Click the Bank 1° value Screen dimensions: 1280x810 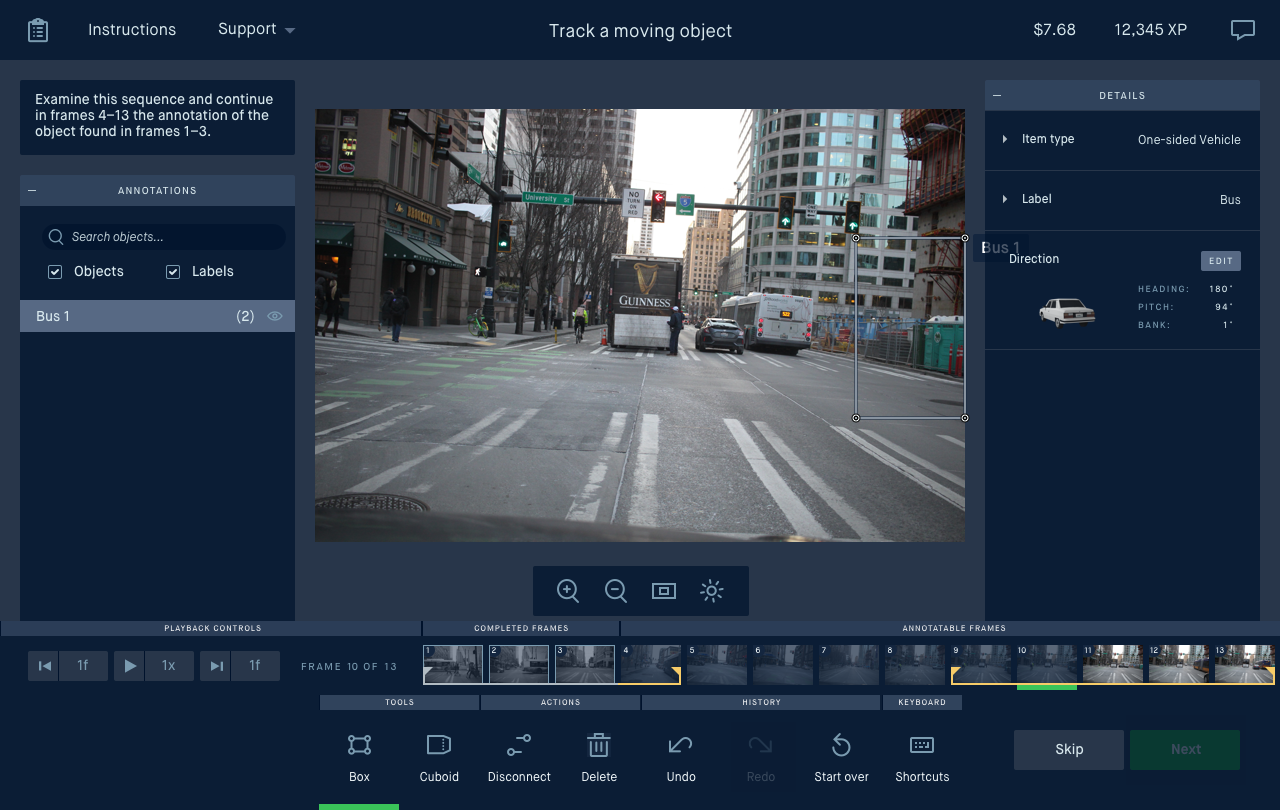1225,325
